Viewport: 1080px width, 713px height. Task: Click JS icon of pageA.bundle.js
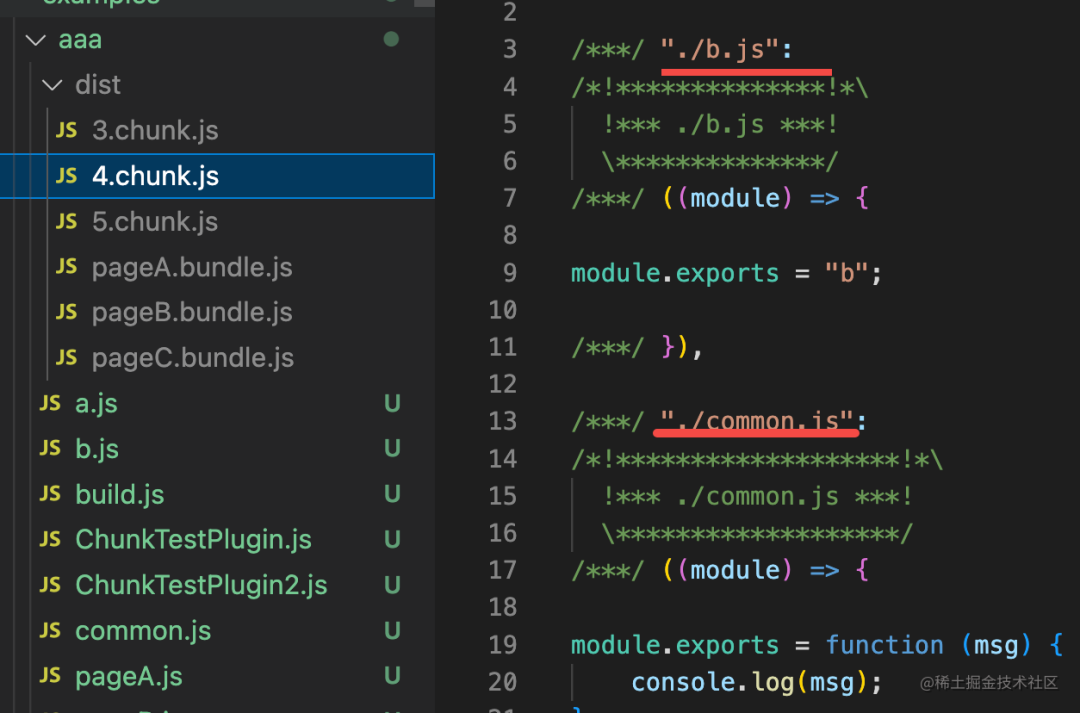click(66, 267)
